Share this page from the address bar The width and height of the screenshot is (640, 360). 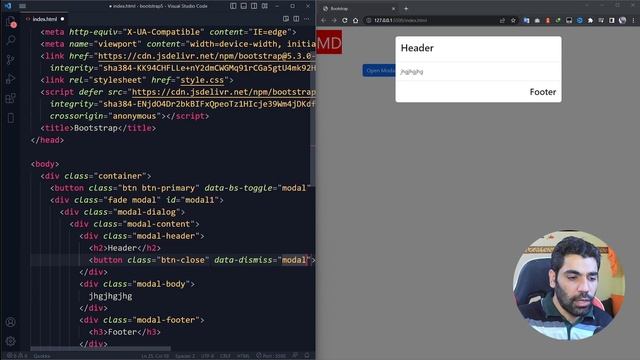(x=502, y=20)
